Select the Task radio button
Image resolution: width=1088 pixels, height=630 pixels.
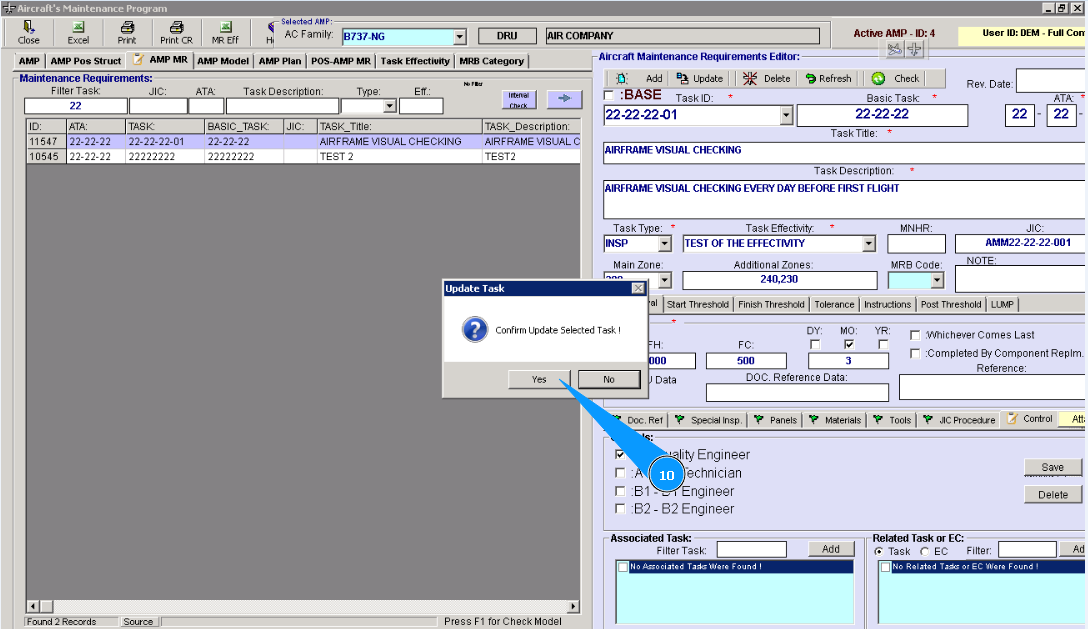[x=879, y=552]
